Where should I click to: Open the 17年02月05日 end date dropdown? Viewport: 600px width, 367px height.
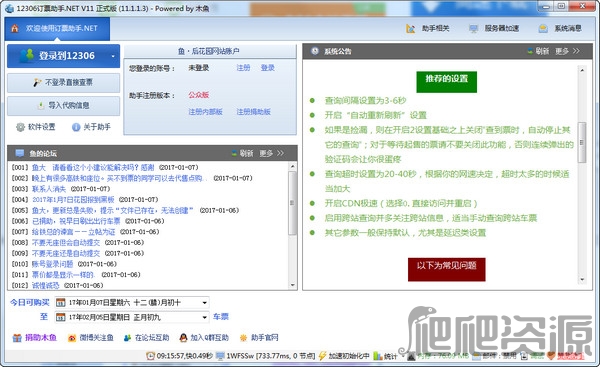coord(205,317)
